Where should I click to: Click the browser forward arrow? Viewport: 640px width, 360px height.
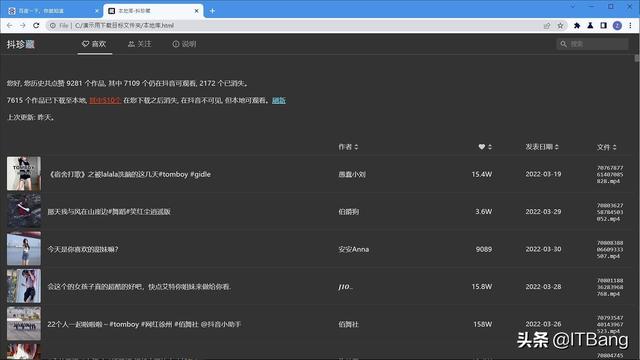tap(22, 25)
